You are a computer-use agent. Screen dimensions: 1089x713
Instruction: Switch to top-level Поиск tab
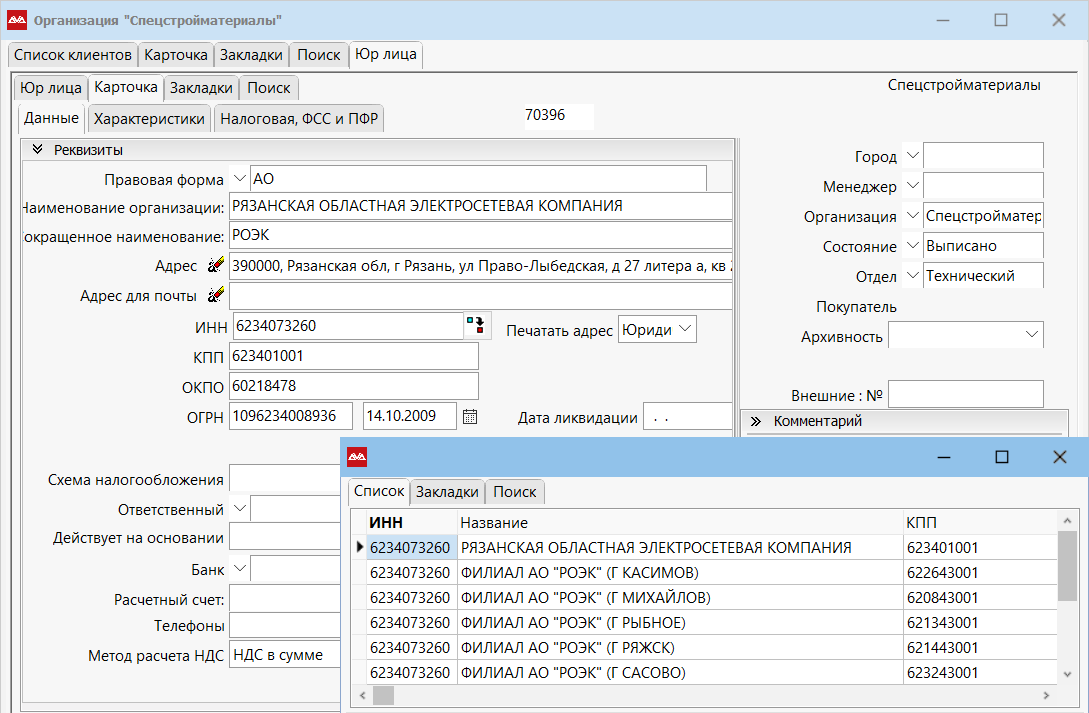click(319, 55)
